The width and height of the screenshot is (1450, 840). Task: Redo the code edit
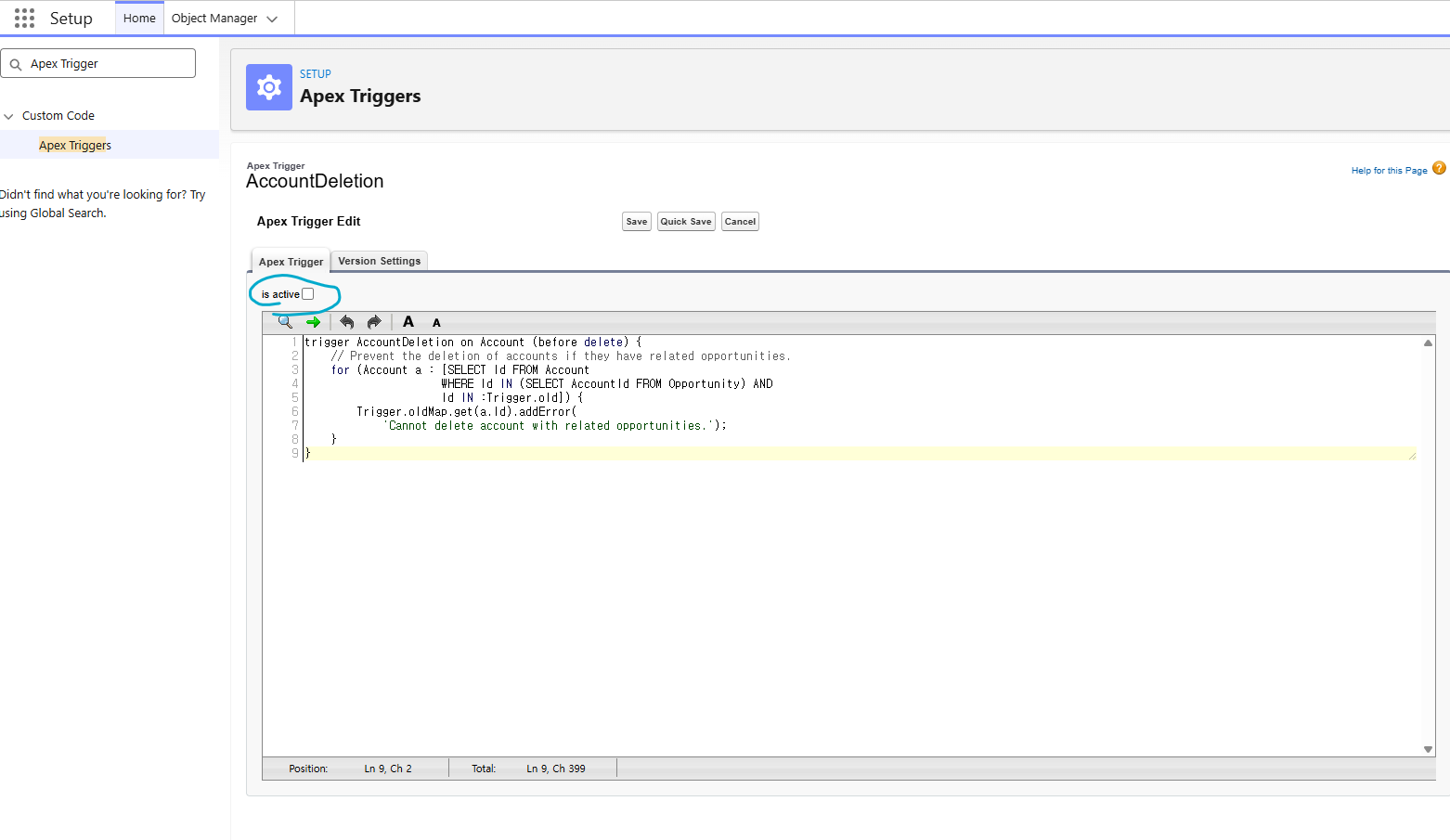(374, 322)
